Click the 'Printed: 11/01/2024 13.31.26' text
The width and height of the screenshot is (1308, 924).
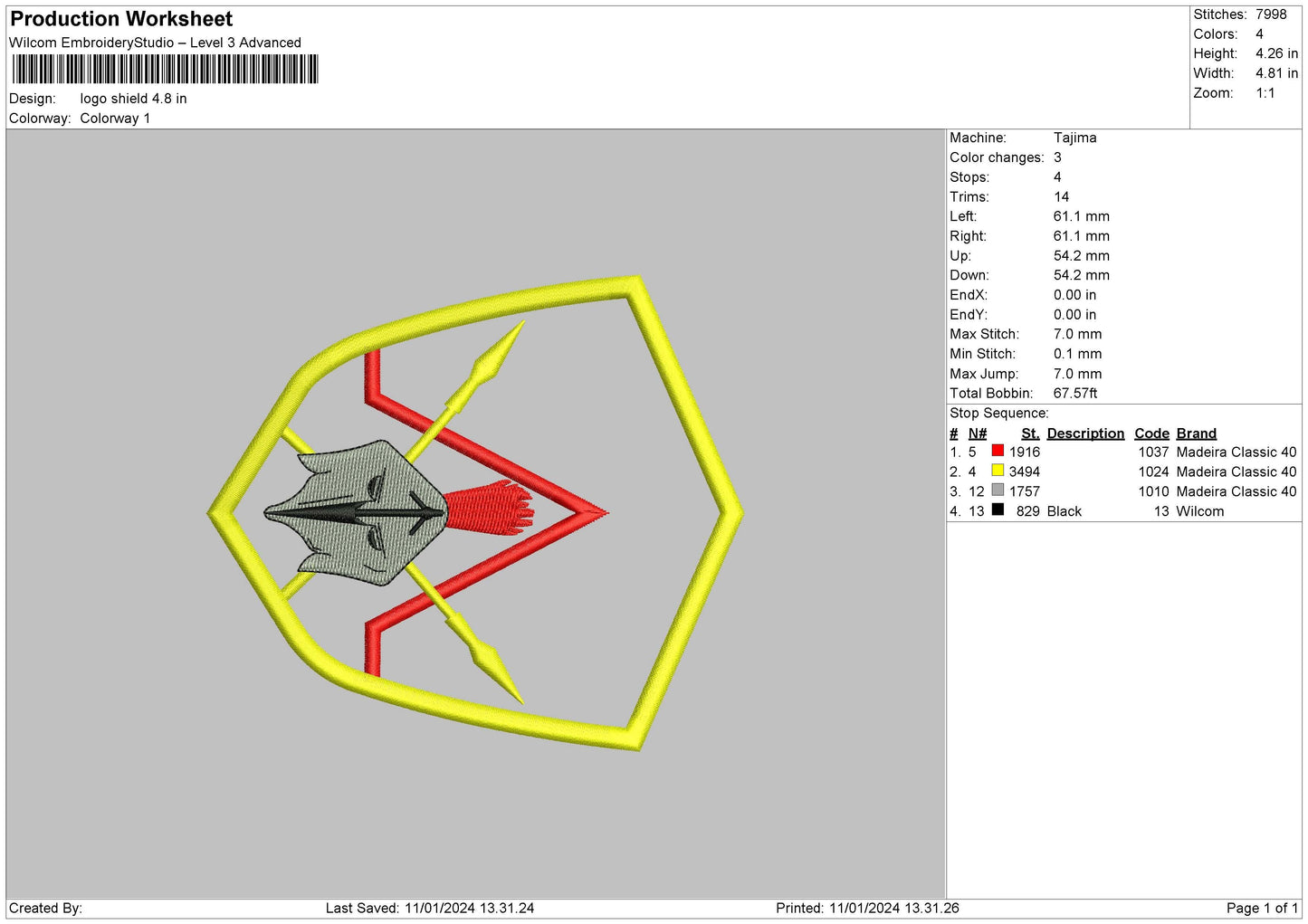867,909
